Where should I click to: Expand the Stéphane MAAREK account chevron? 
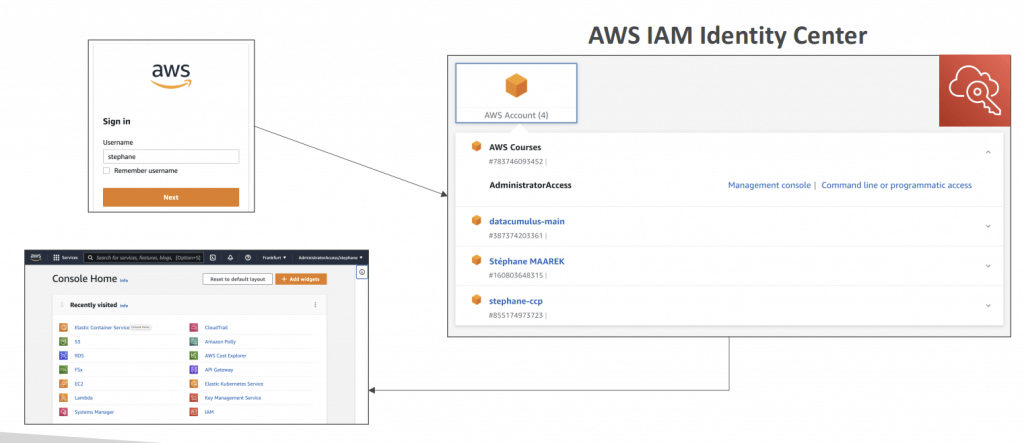[x=987, y=266]
